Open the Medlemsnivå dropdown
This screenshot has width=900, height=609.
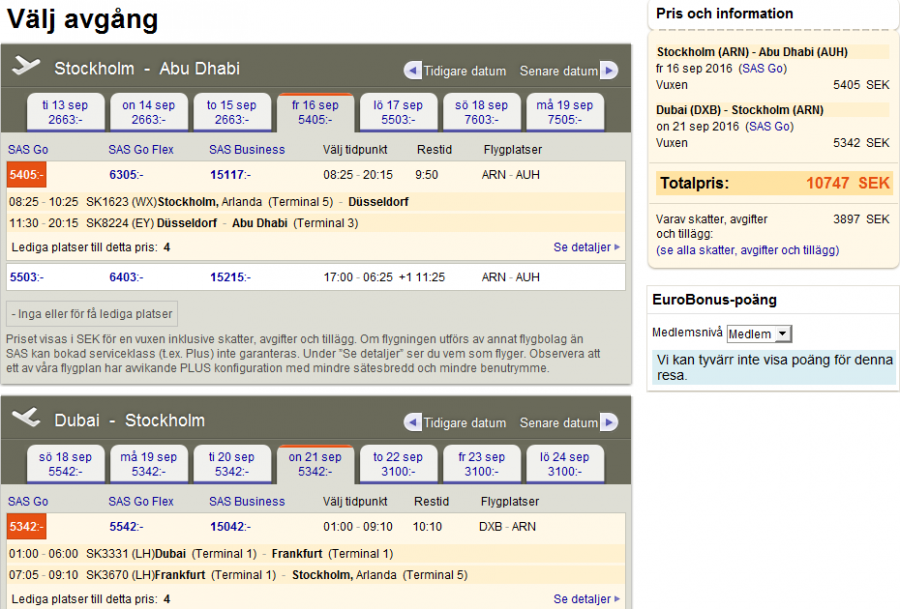pyautogui.click(x=759, y=333)
